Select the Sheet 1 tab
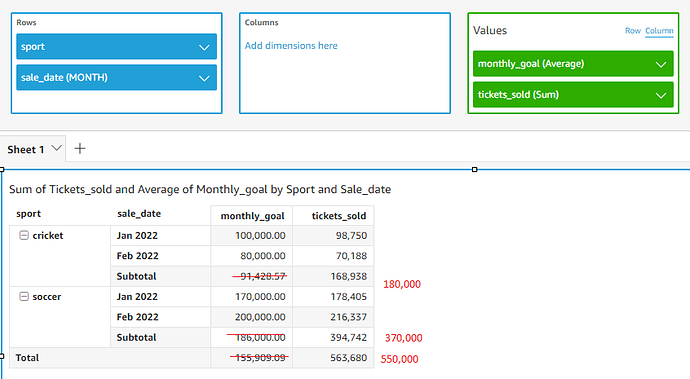This screenshot has width=690, height=379. [x=26, y=150]
